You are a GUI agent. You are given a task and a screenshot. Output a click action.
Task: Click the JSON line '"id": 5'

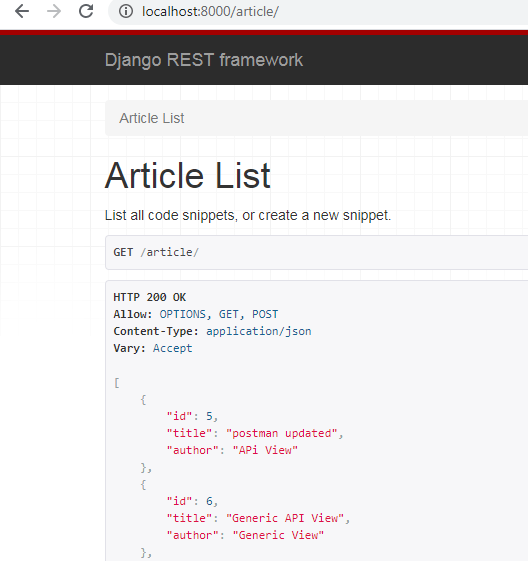(x=192, y=416)
